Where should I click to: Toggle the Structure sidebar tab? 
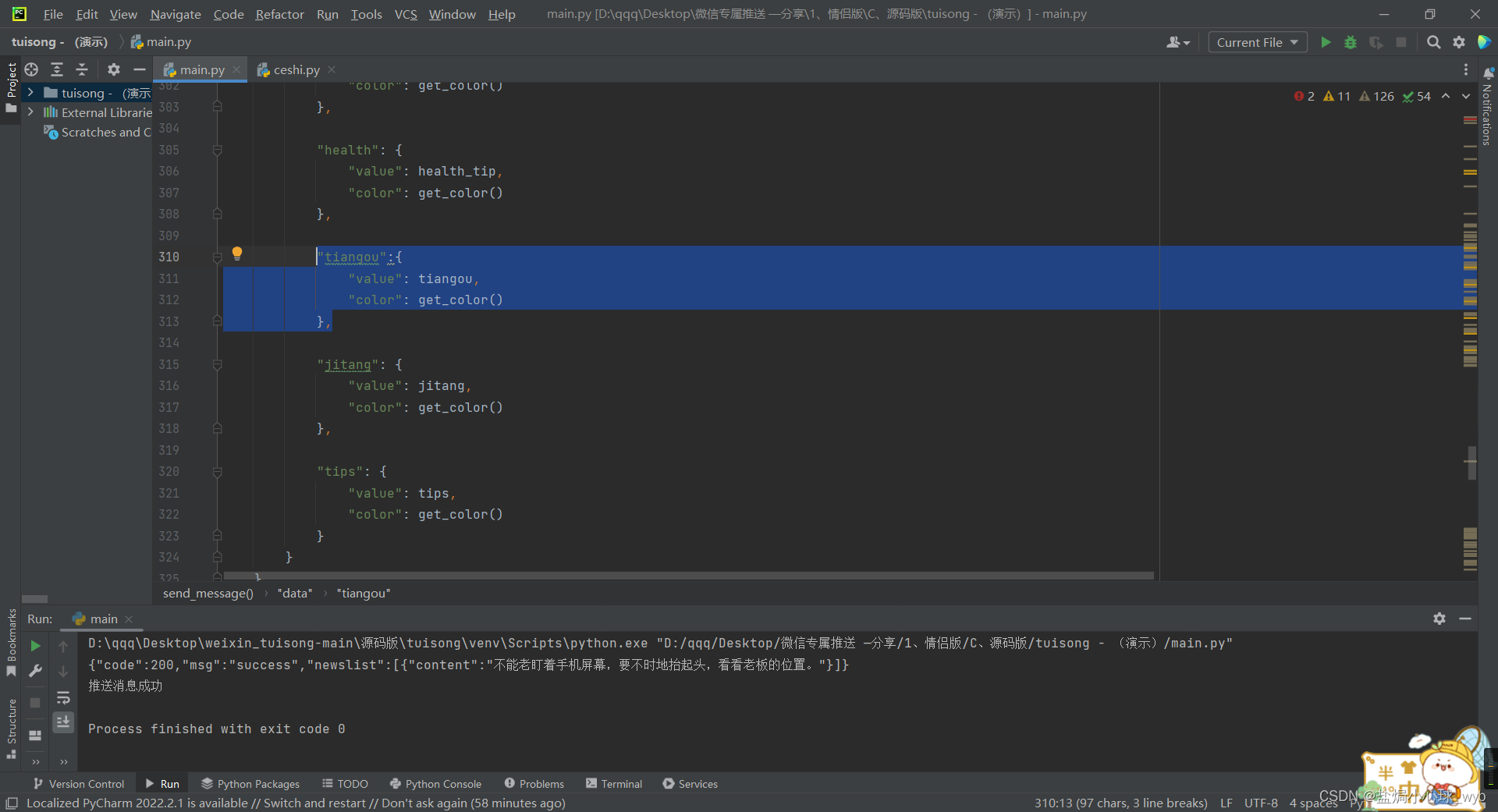coord(11,729)
